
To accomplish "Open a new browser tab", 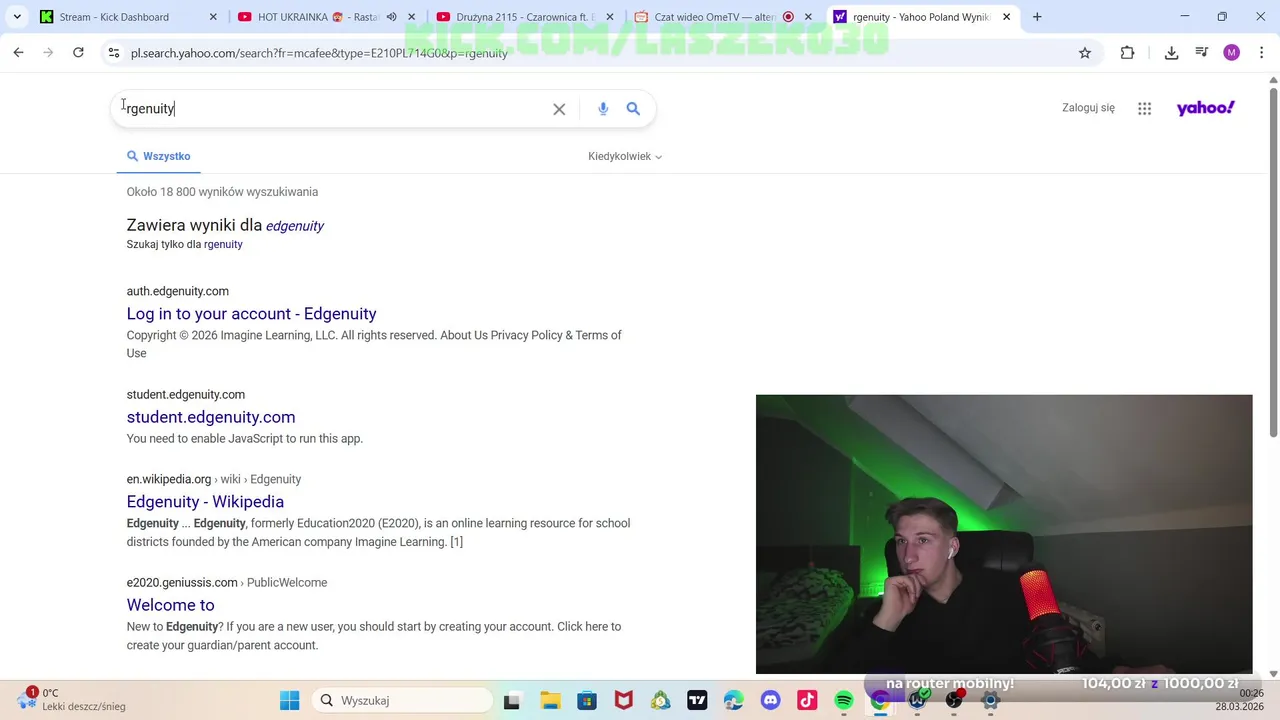I will (1037, 17).
